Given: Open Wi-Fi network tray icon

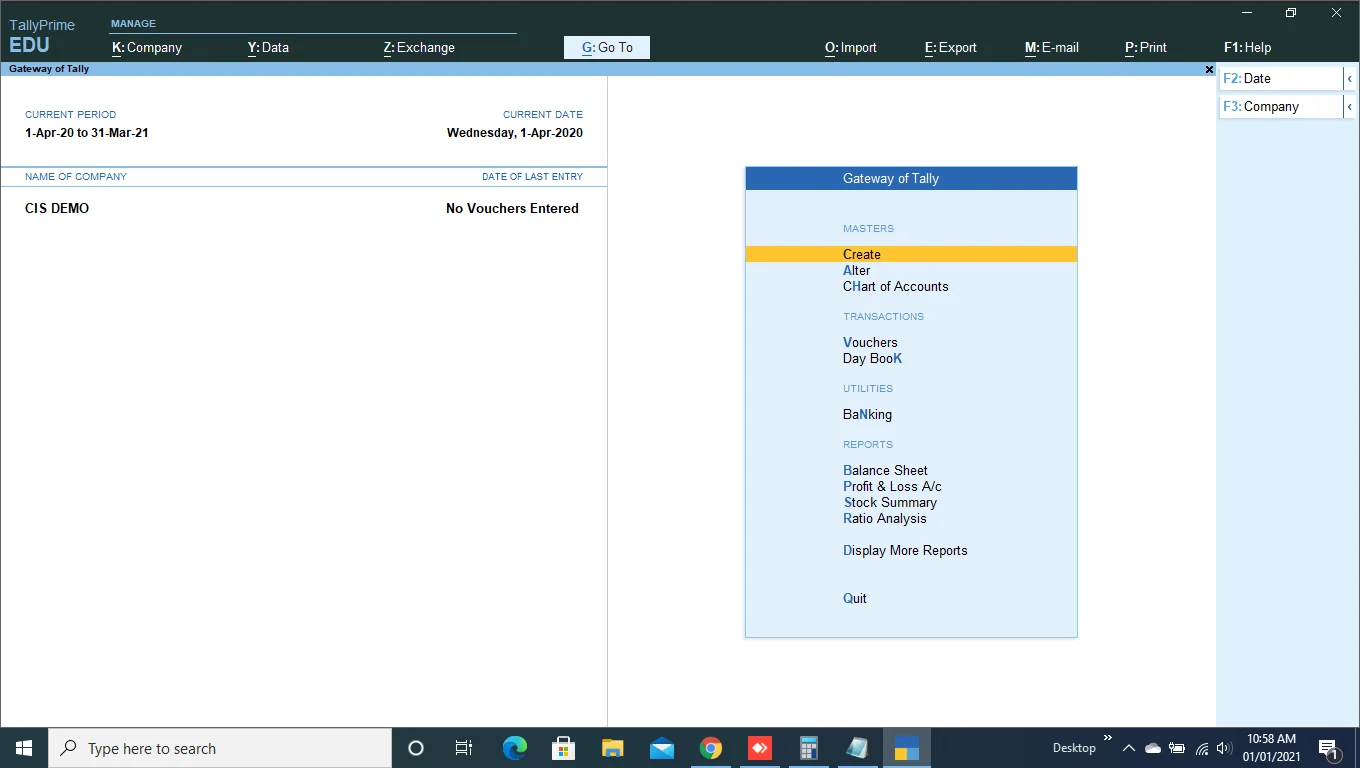Looking at the screenshot, I should pyautogui.click(x=1202, y=748).
